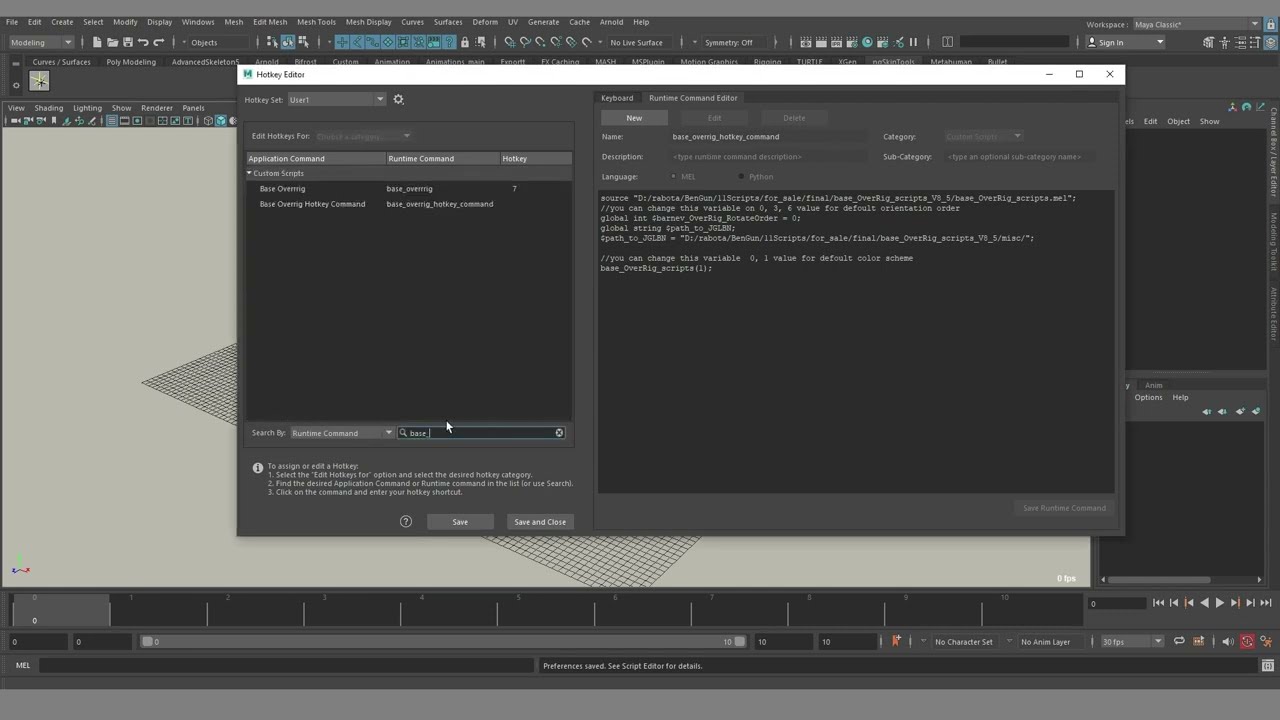The width and height of the screenshot is (1280, 720).
Task: Click the set key bookmark icon
Action: pyautogui.click(x=896, y=641)
